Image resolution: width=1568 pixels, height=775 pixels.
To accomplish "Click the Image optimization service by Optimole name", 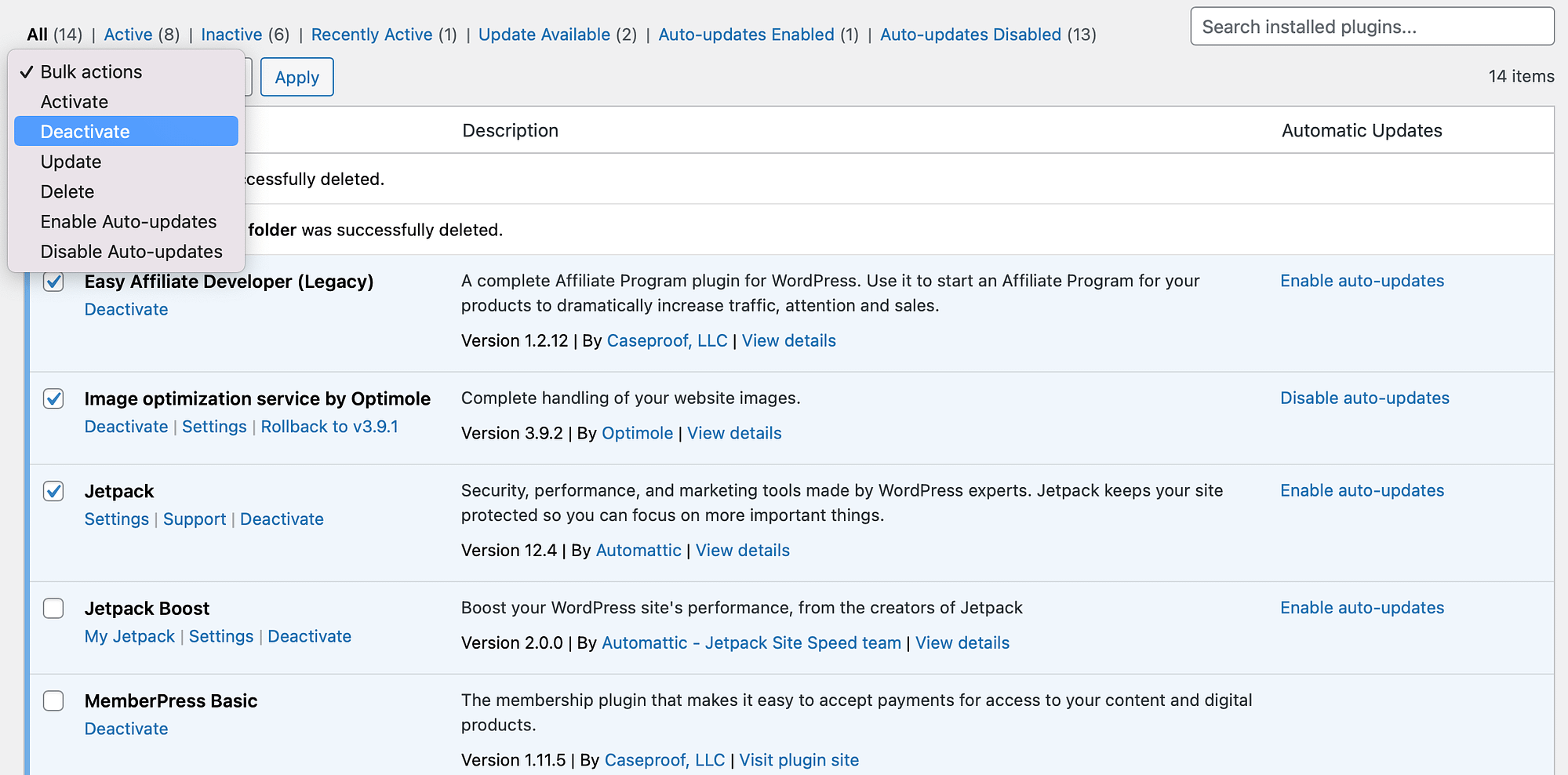I will point(257,398).
